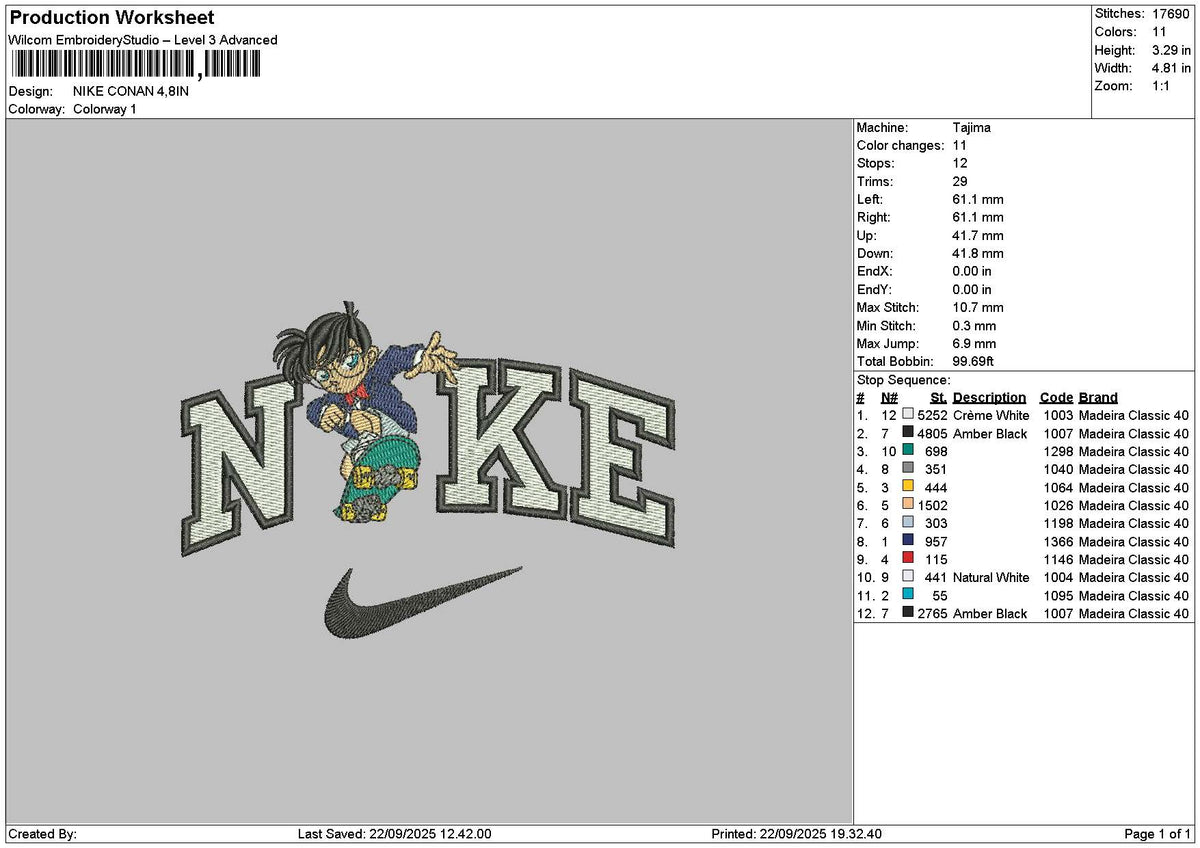
Task: Click the Page 1 of 1 indicator
Action: (1157, 834)
